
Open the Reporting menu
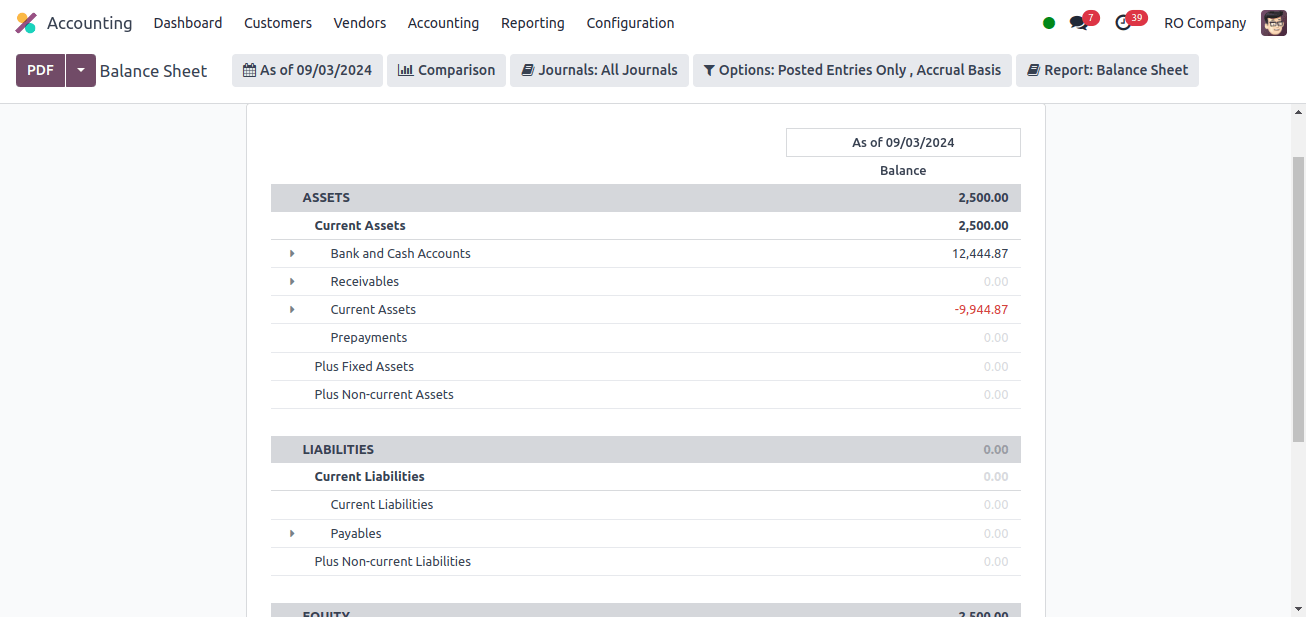[533, 23]
